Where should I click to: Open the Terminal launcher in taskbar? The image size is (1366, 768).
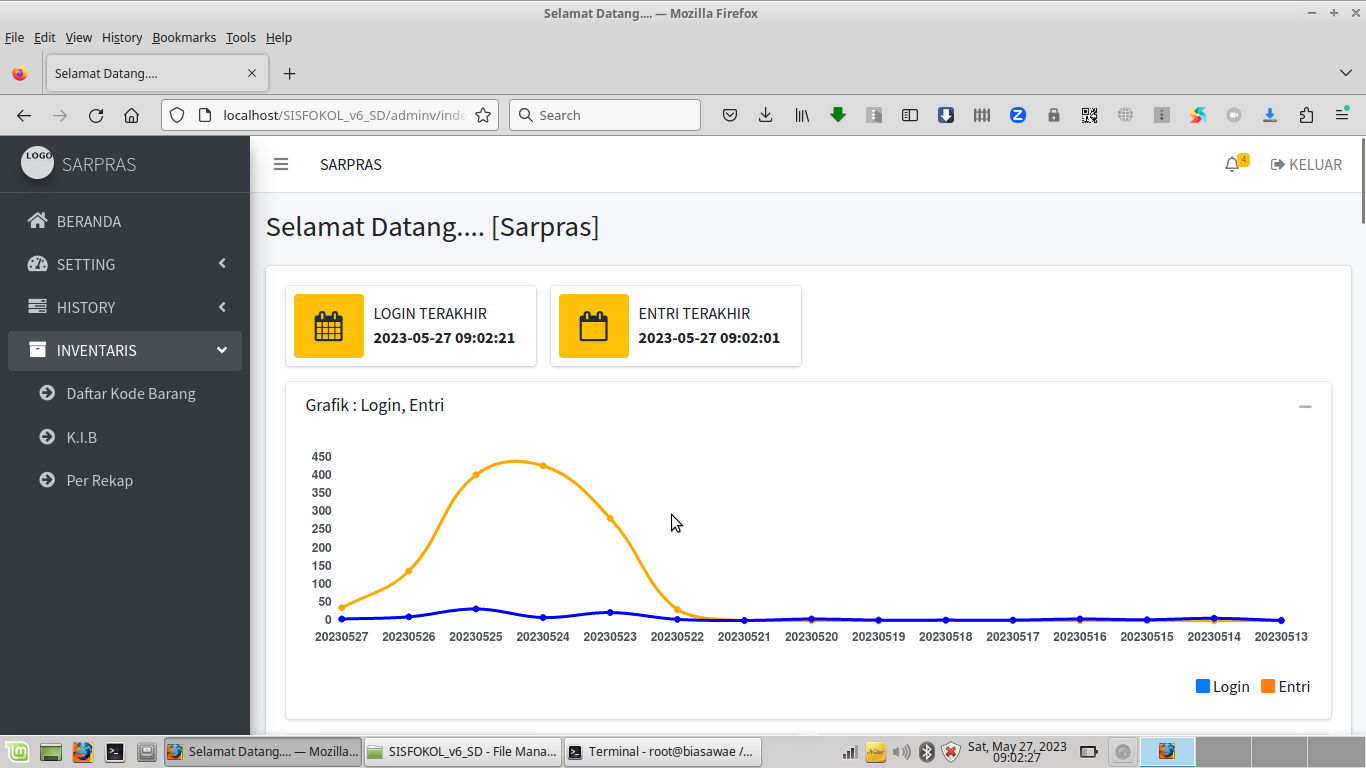pos(115,751)
